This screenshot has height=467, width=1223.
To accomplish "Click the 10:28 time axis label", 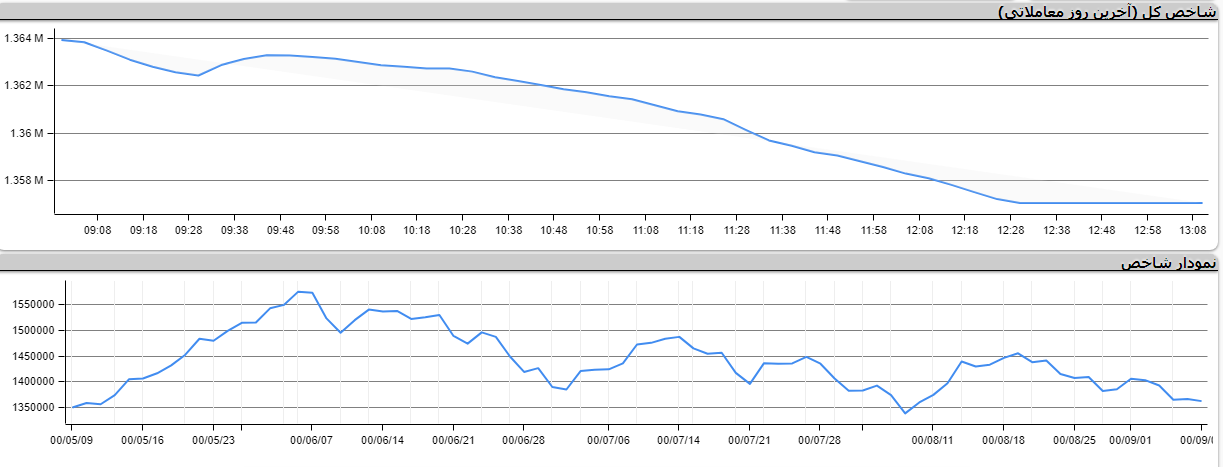I will 462,230.
